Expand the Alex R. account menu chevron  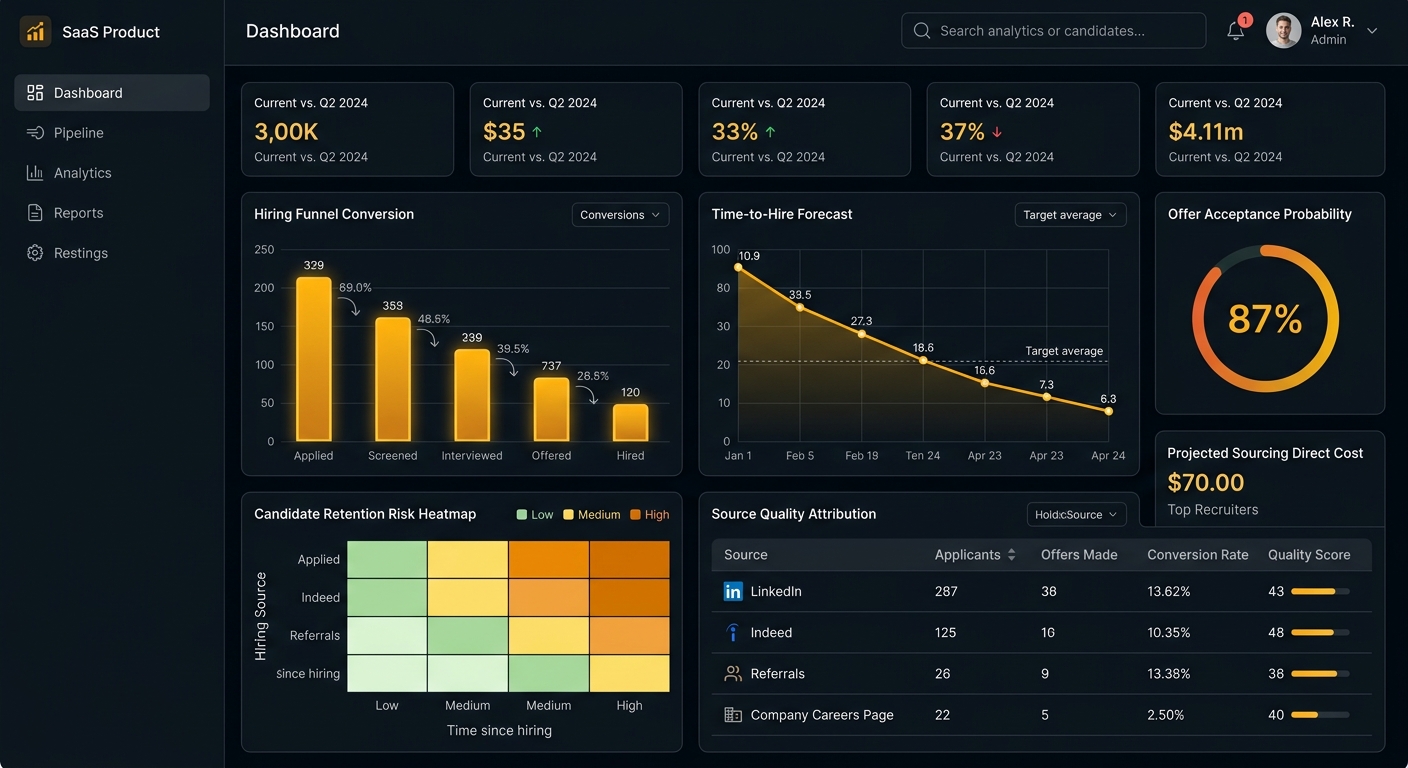(x=1372, y=31)
